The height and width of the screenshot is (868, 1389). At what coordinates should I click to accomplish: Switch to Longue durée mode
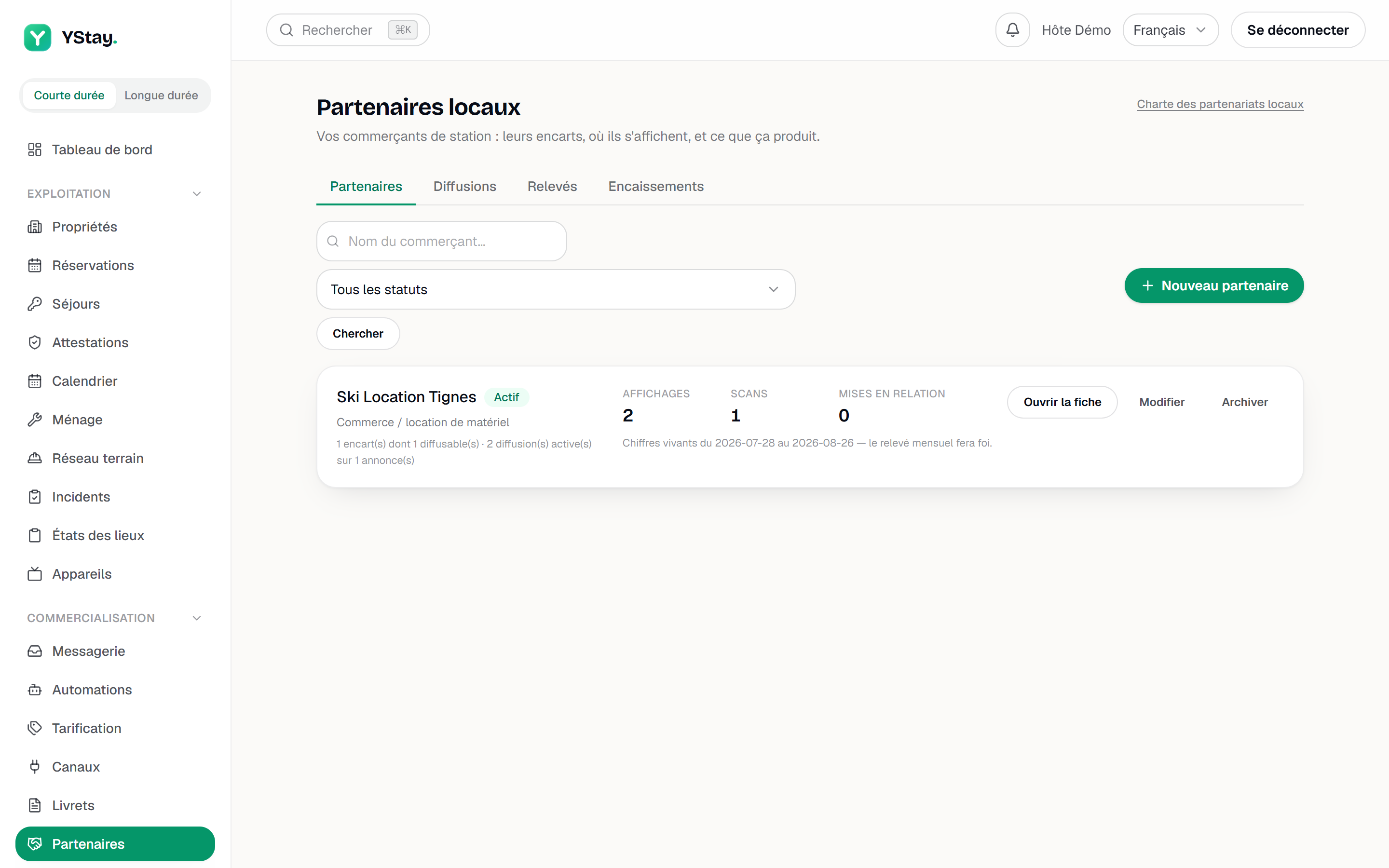point(161,95)
